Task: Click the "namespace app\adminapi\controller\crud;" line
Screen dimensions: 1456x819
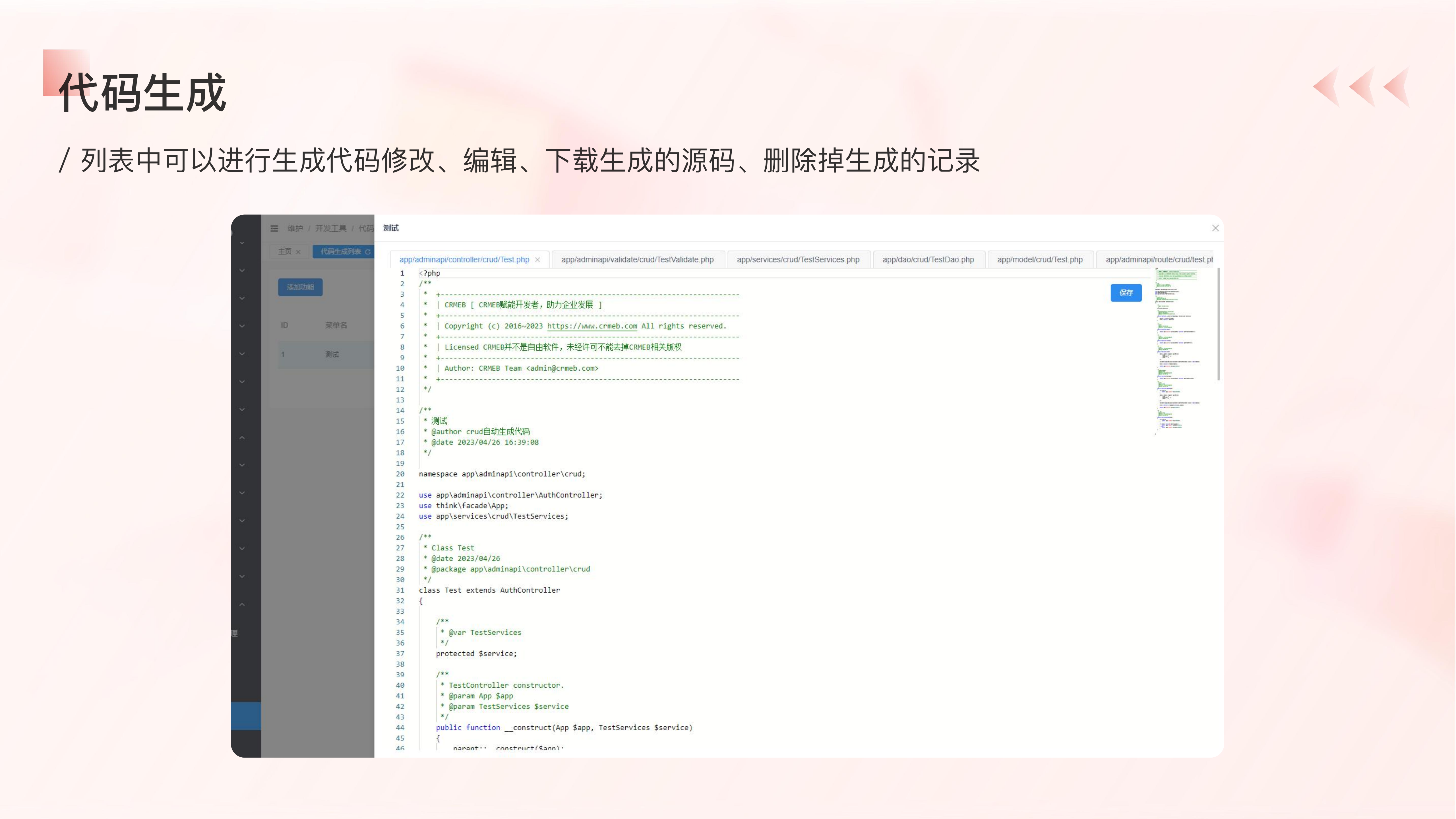Action: click(502, 474)
